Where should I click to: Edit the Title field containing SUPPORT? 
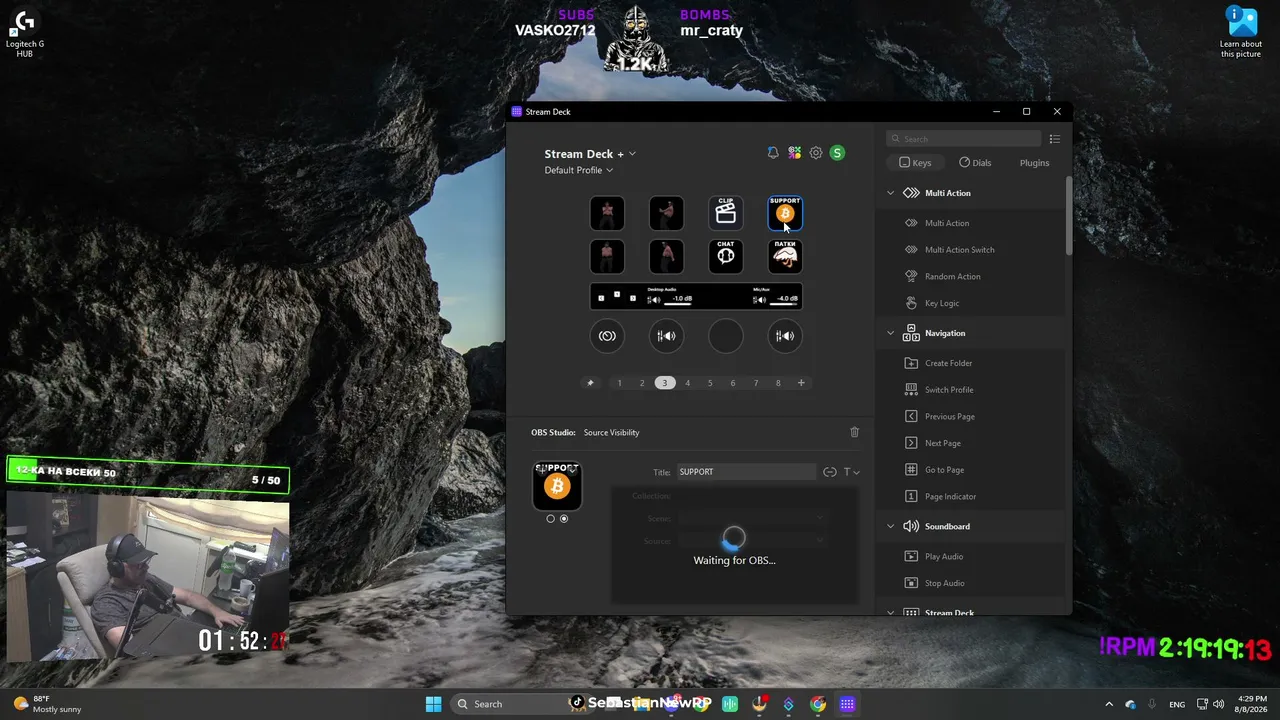coord(746,472)
